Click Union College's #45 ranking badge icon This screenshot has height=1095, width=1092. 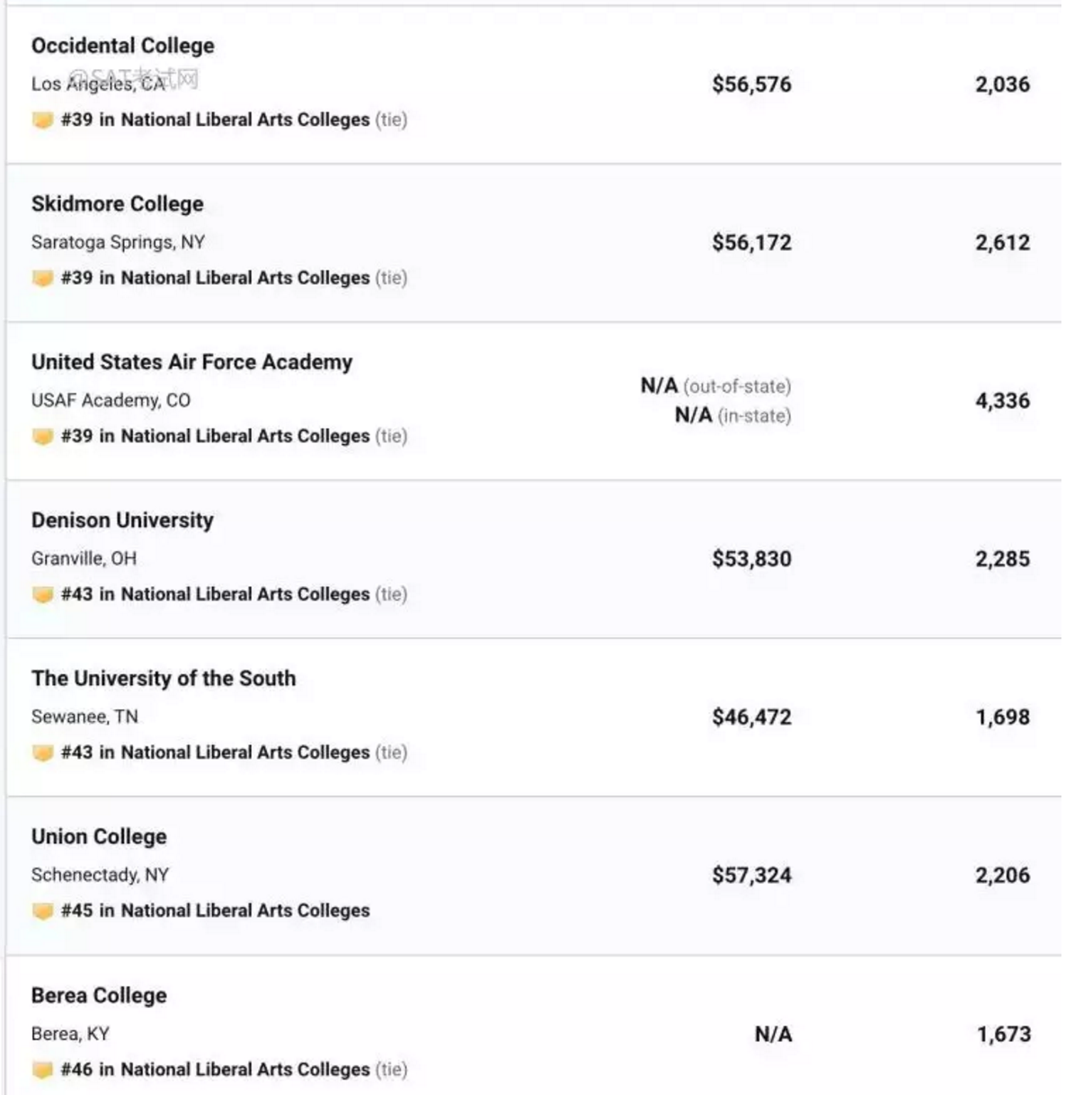pyautogui.click(x=42, y=911)
